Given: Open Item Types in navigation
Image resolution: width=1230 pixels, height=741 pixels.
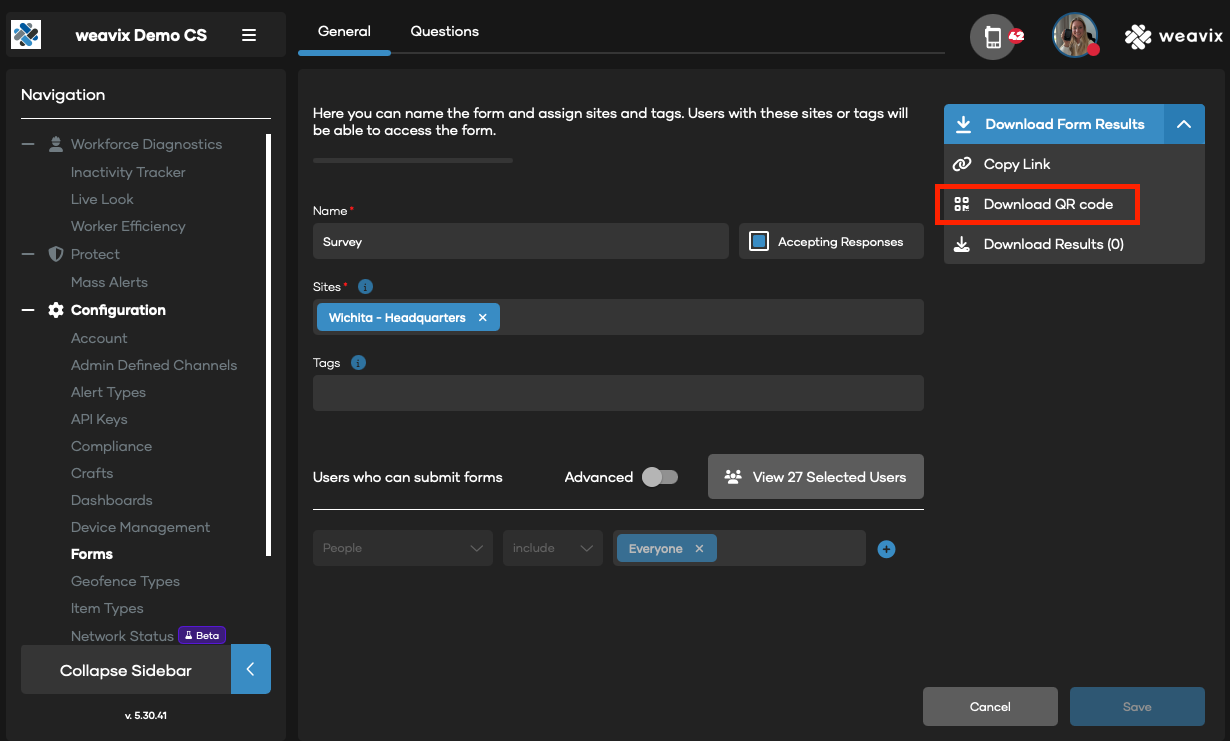Looking at the screenshot, I should [107, 608].
